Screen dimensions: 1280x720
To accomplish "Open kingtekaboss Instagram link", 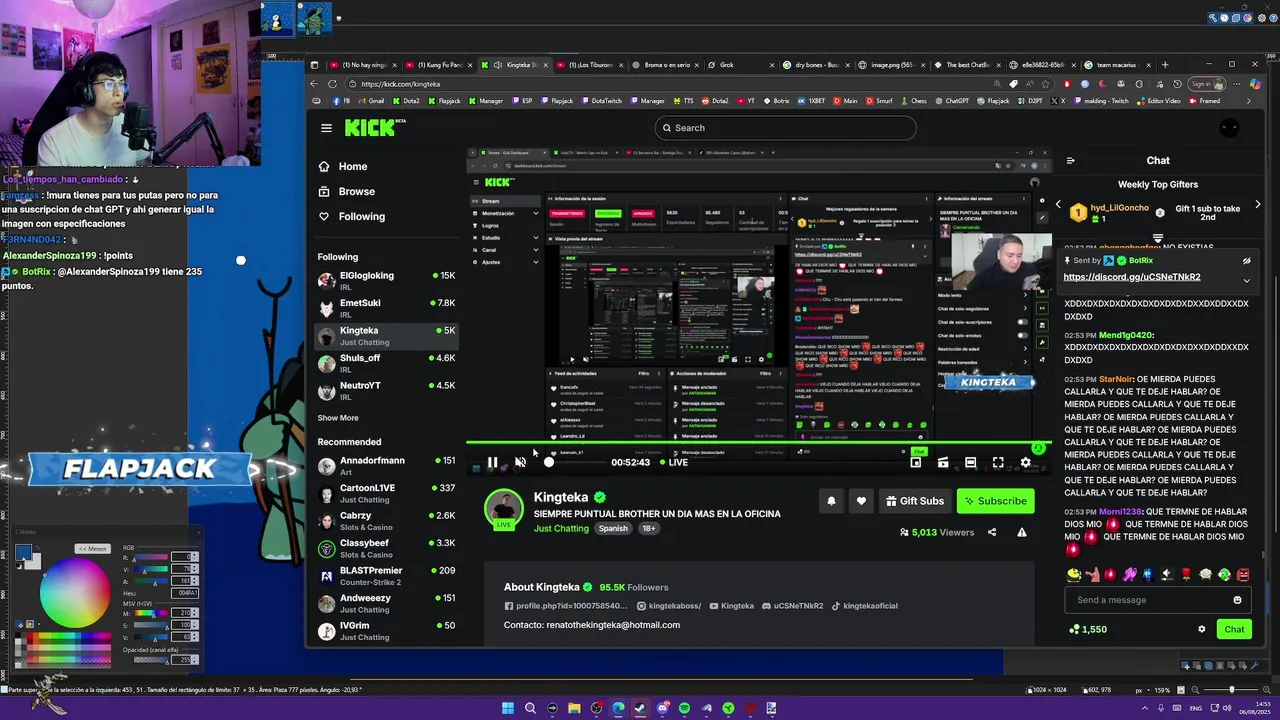I will pos(669,606).
